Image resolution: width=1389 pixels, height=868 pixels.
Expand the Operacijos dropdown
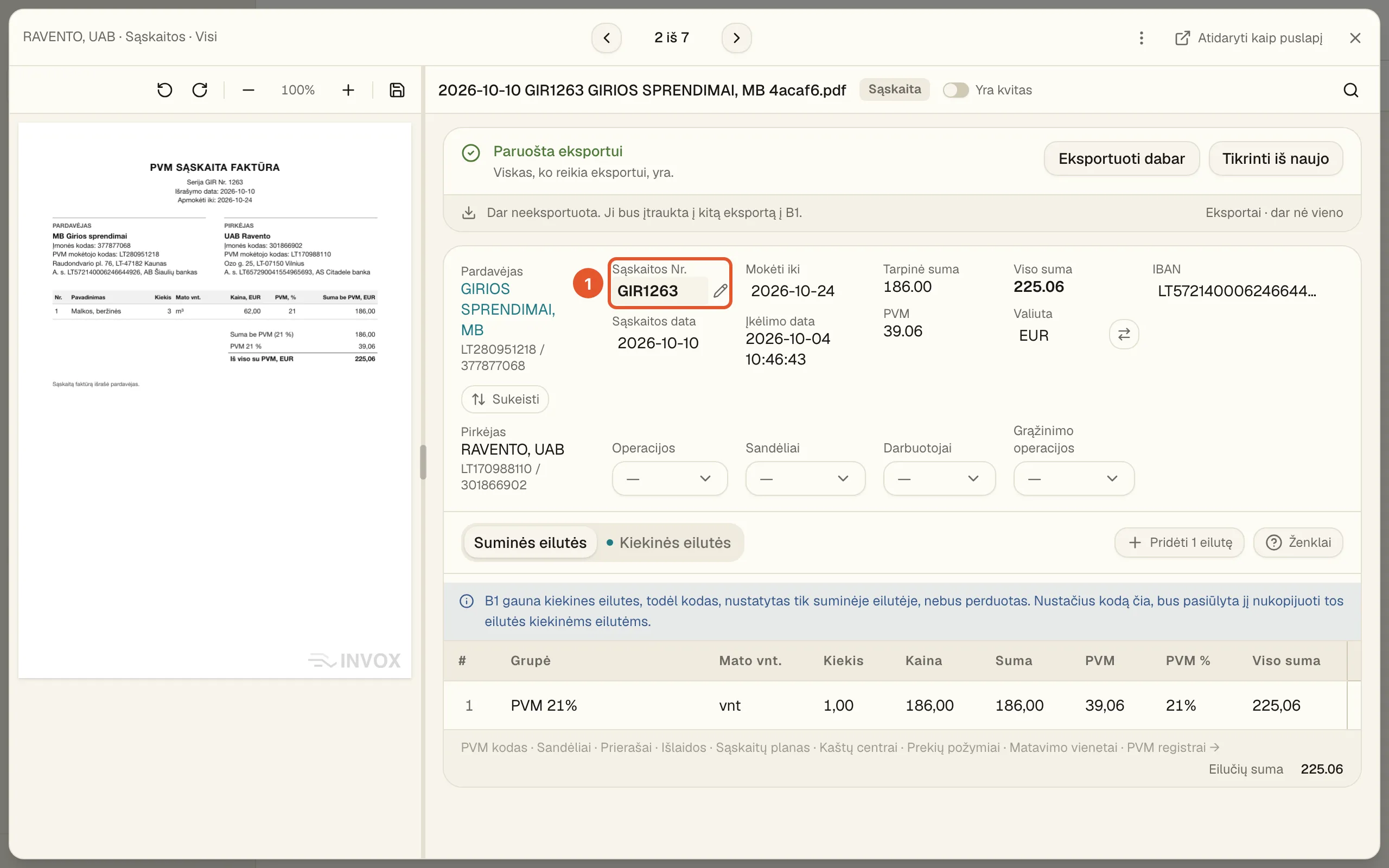click(669, 478)
